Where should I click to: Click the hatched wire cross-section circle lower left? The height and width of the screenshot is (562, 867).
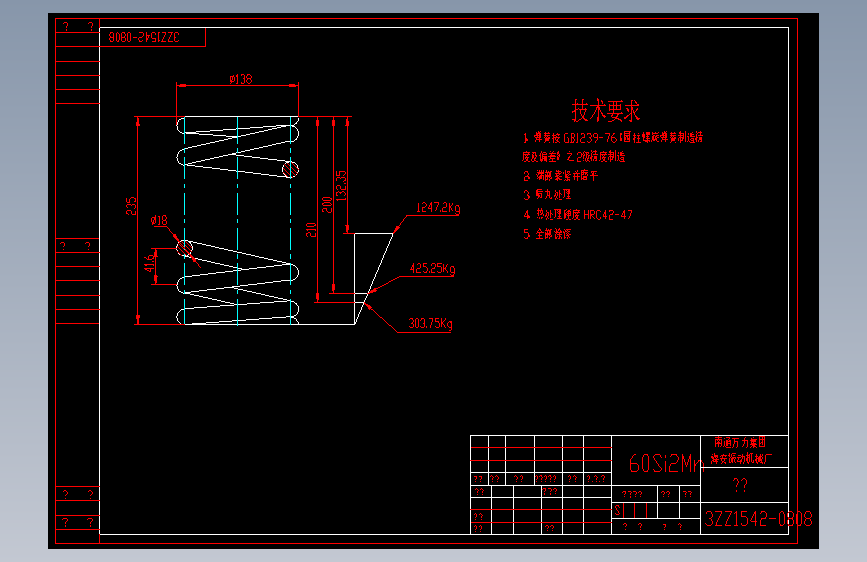pos(185,248)
